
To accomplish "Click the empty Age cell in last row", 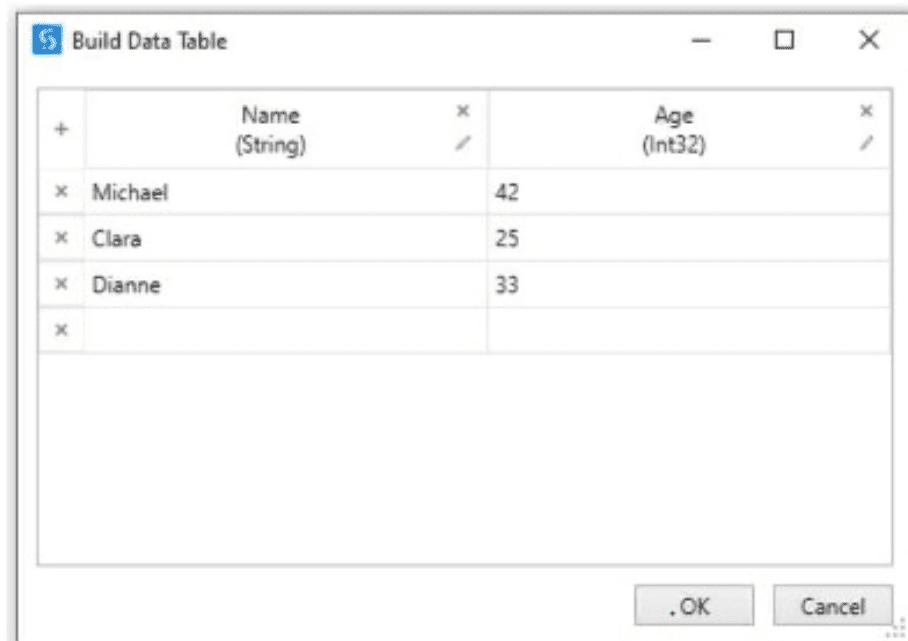I will point(689,331).
